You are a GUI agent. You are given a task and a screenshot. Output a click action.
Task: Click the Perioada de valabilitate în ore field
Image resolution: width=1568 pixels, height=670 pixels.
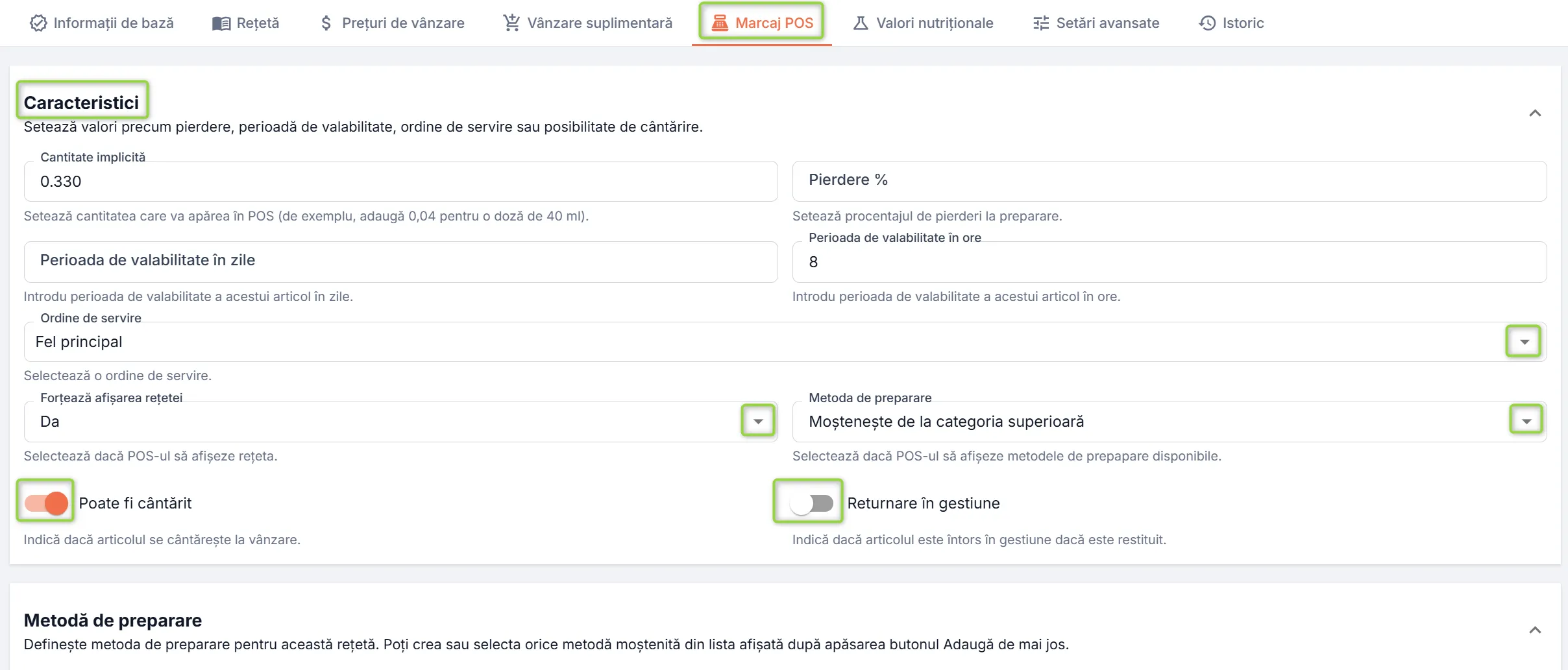(1169, 262)
